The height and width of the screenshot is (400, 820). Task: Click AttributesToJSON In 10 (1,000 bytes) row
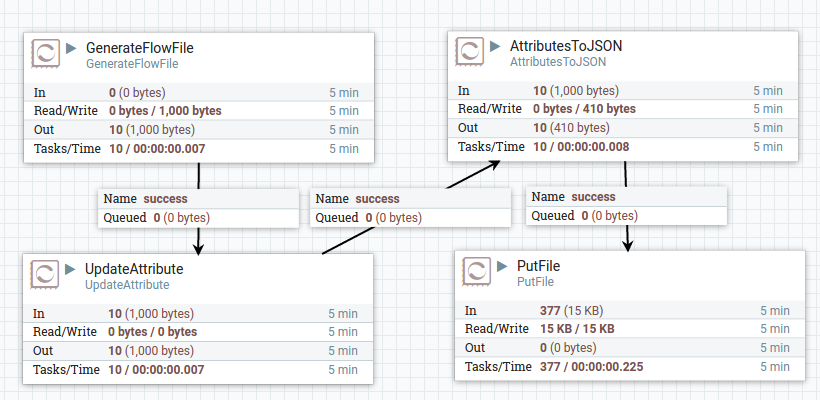[x=623, y=90]
